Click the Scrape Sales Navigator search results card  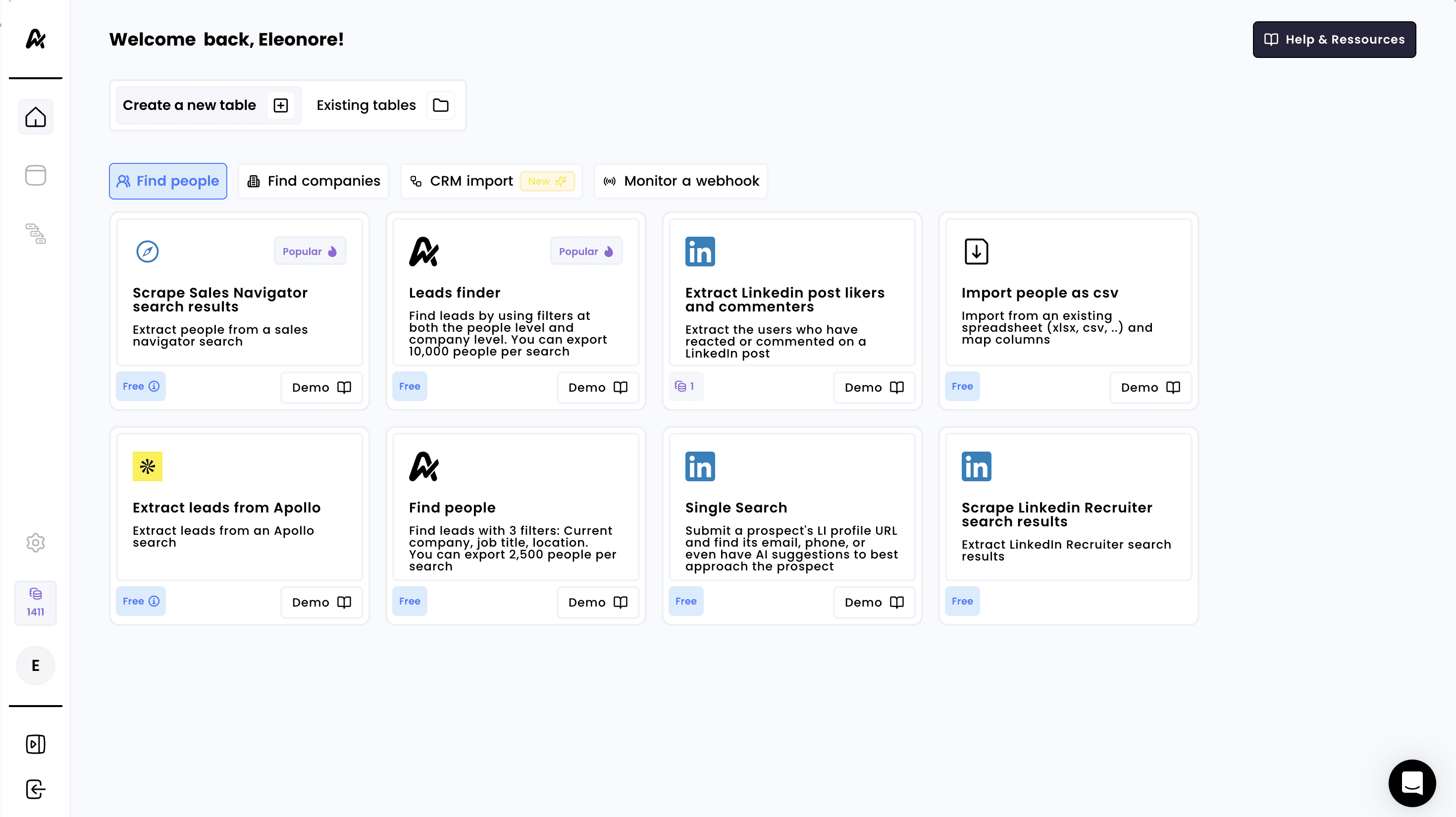239,300
